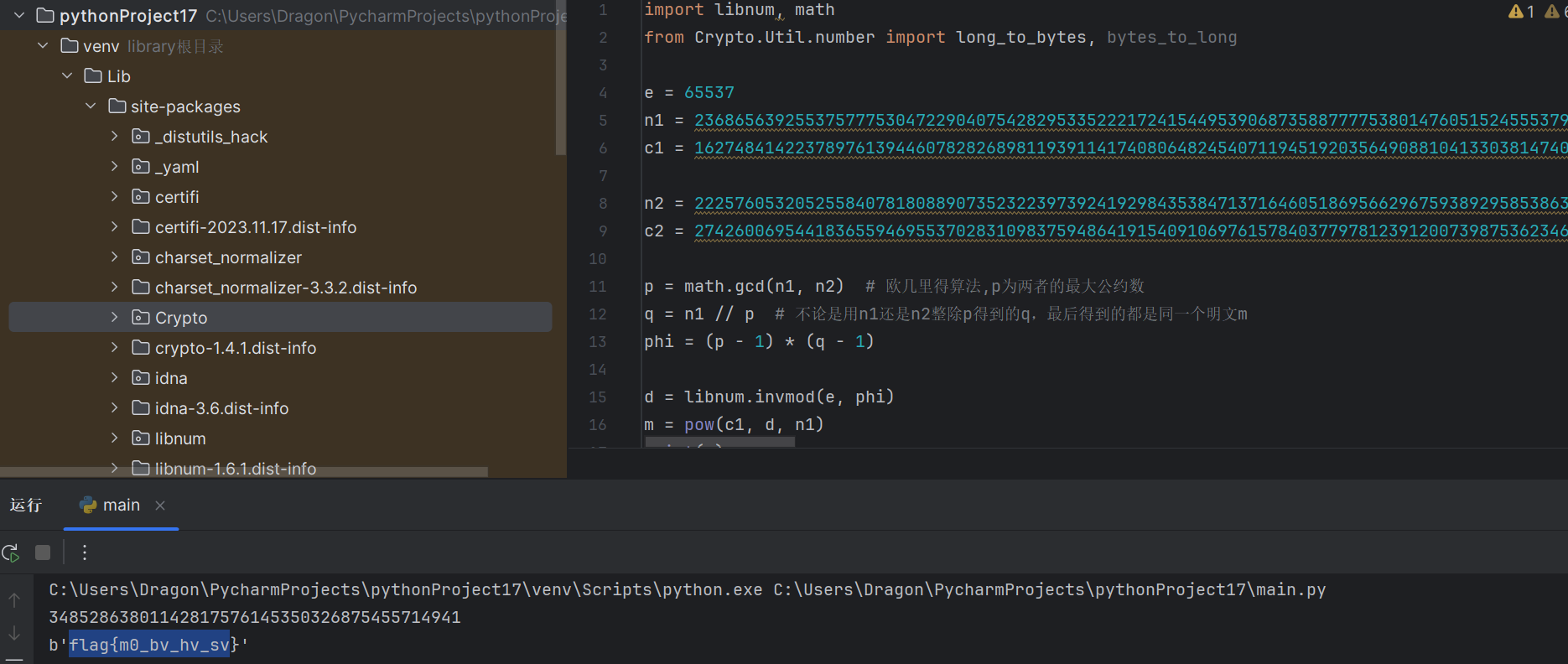The image size is (1568, 664).
Task: Click the _yaml package icon
Action: (x=141, y=167)
